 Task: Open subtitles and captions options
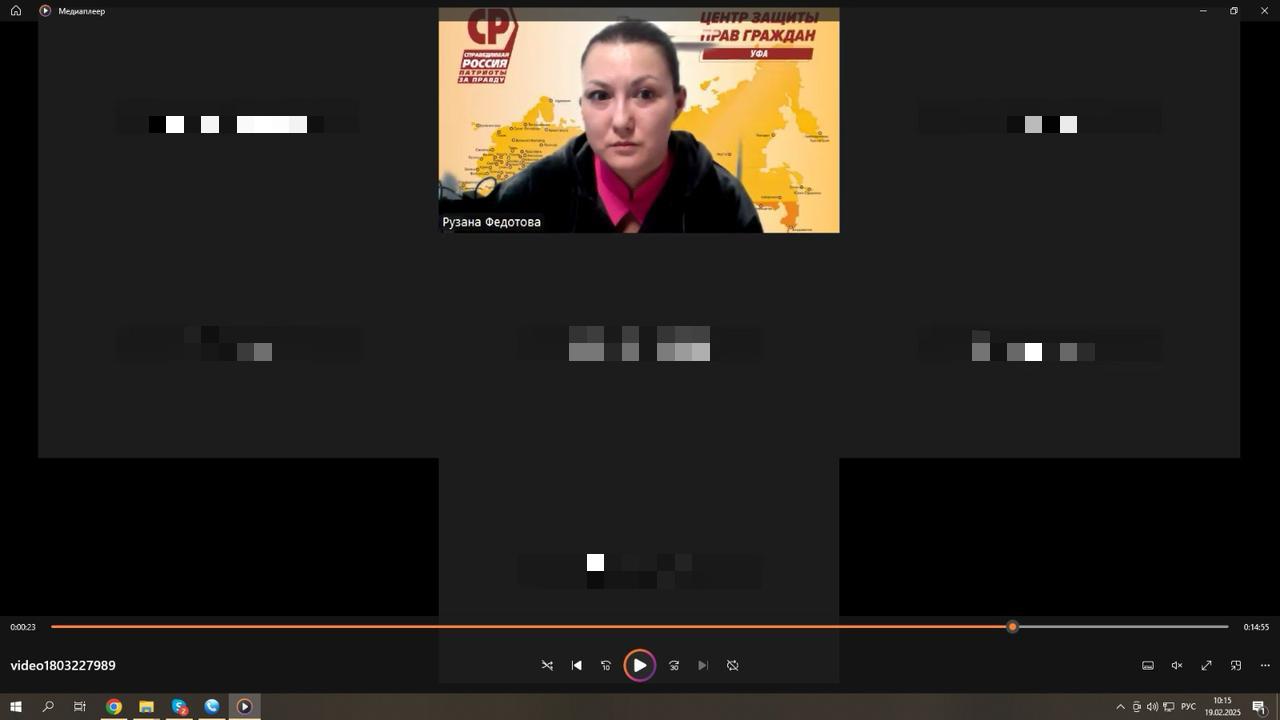(1148, 665)
